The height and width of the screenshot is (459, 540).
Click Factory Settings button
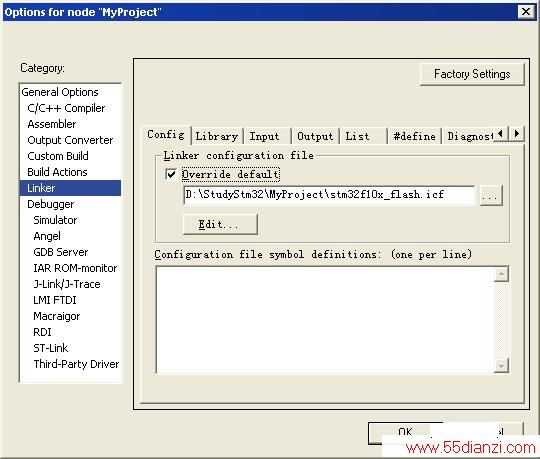[x=472, y=74]
